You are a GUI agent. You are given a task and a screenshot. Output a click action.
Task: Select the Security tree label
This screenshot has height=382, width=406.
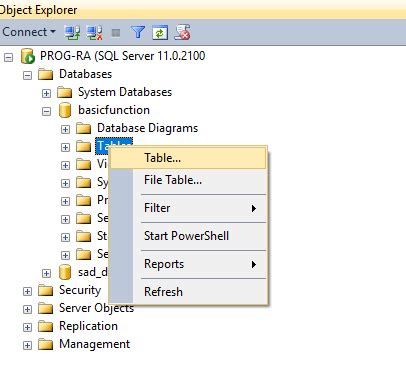point(80,290)
